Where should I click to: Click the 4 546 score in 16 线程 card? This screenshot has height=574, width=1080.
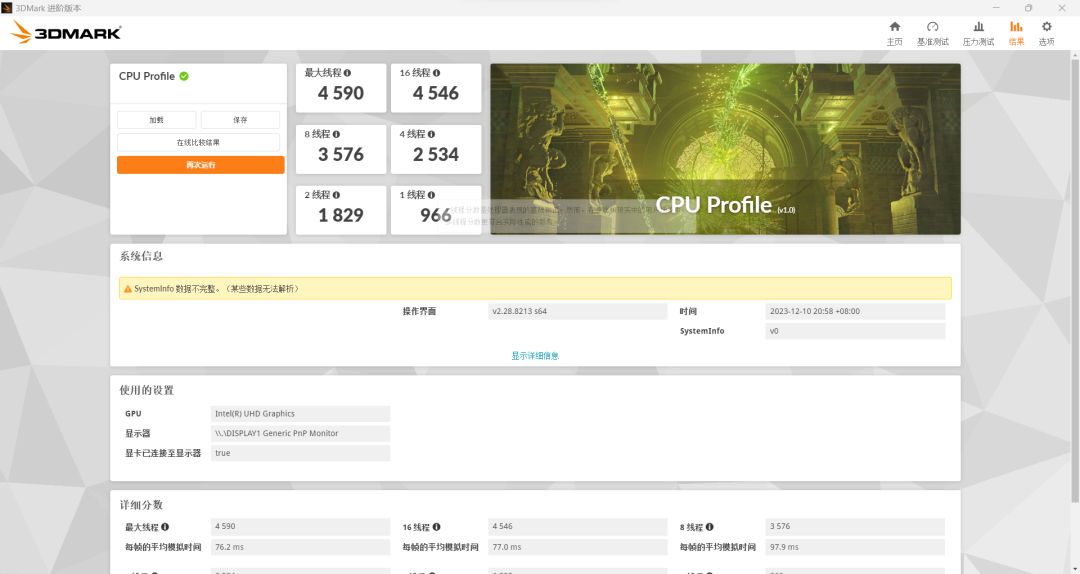click(x=436, y=93)
